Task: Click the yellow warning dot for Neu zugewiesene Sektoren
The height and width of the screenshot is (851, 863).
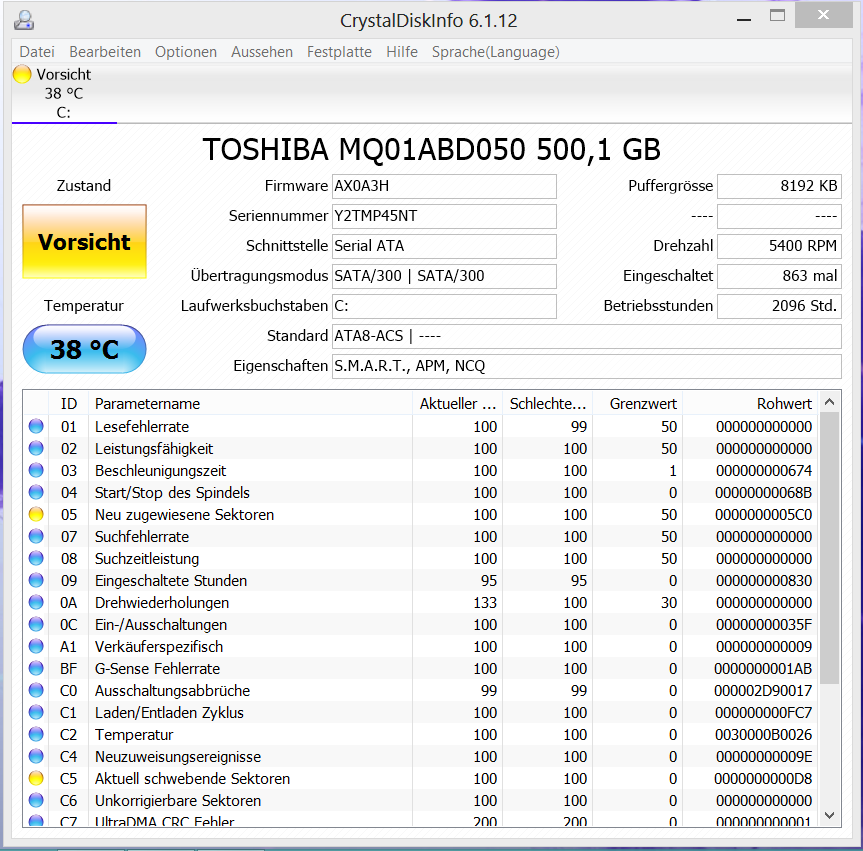Action: [x=36, y=514]
